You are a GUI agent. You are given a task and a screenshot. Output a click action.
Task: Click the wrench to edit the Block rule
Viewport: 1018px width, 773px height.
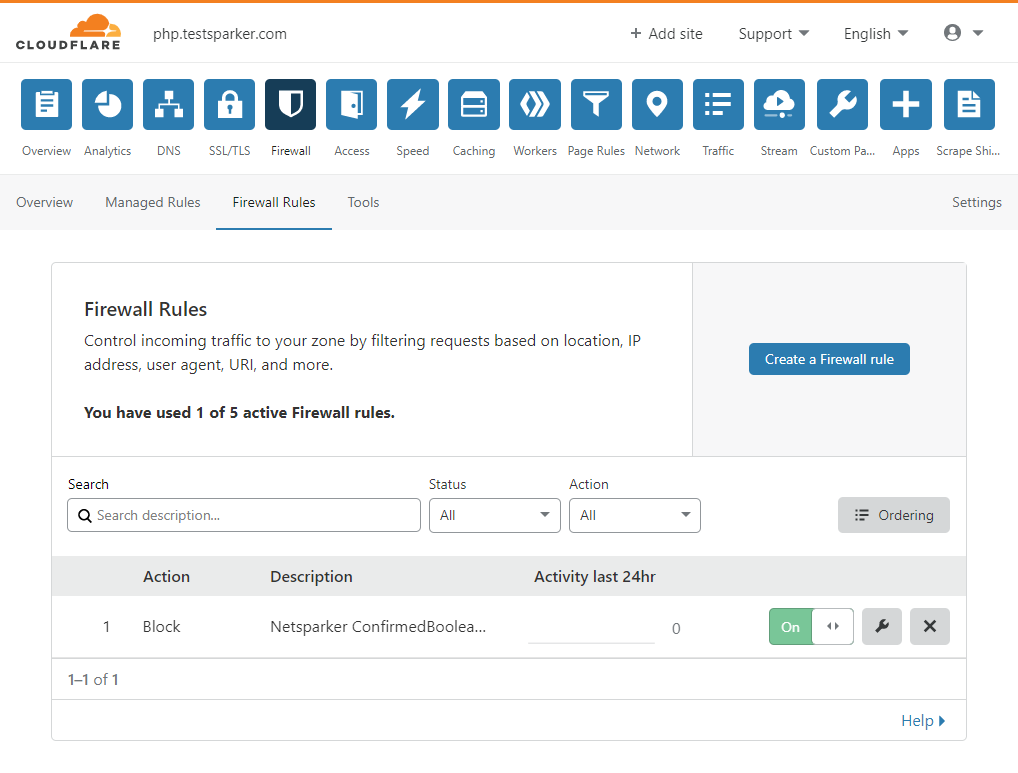pyautogui.click(x=881, y=626)
